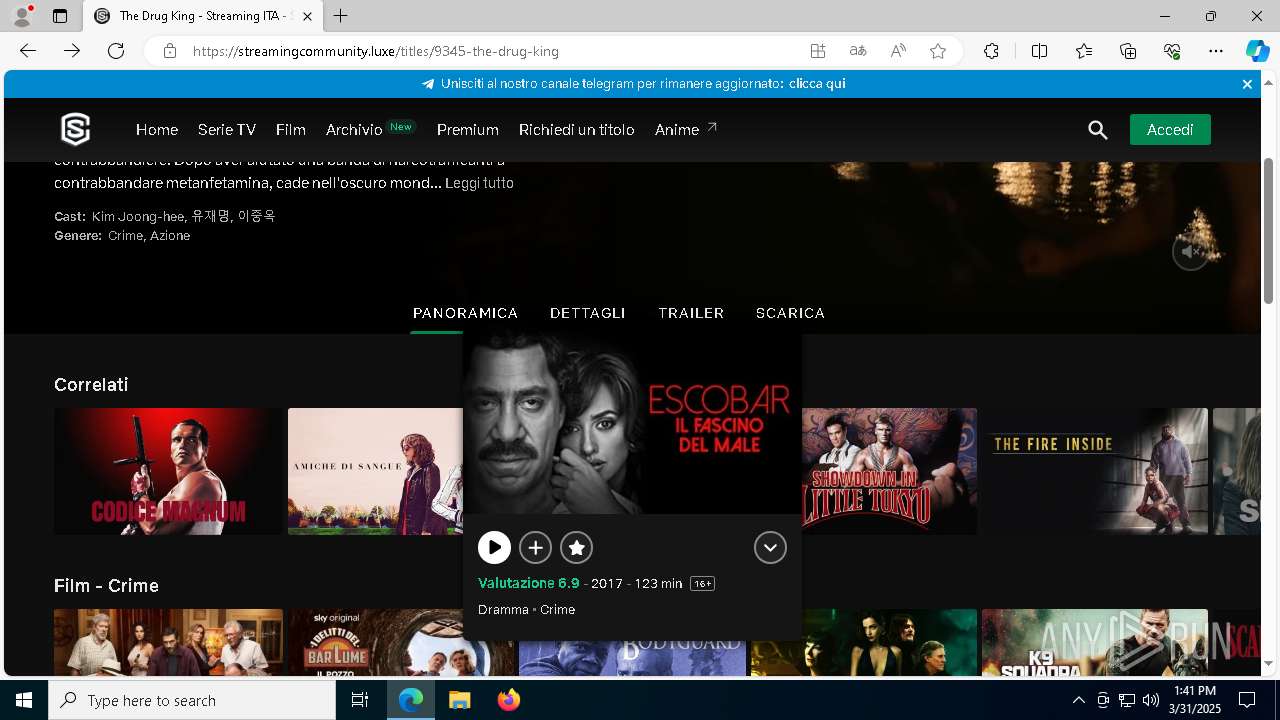This screenshot has height=720, width=1280.
Task: Add Escobar to my list with plus icon
Action: coord(536,547)
